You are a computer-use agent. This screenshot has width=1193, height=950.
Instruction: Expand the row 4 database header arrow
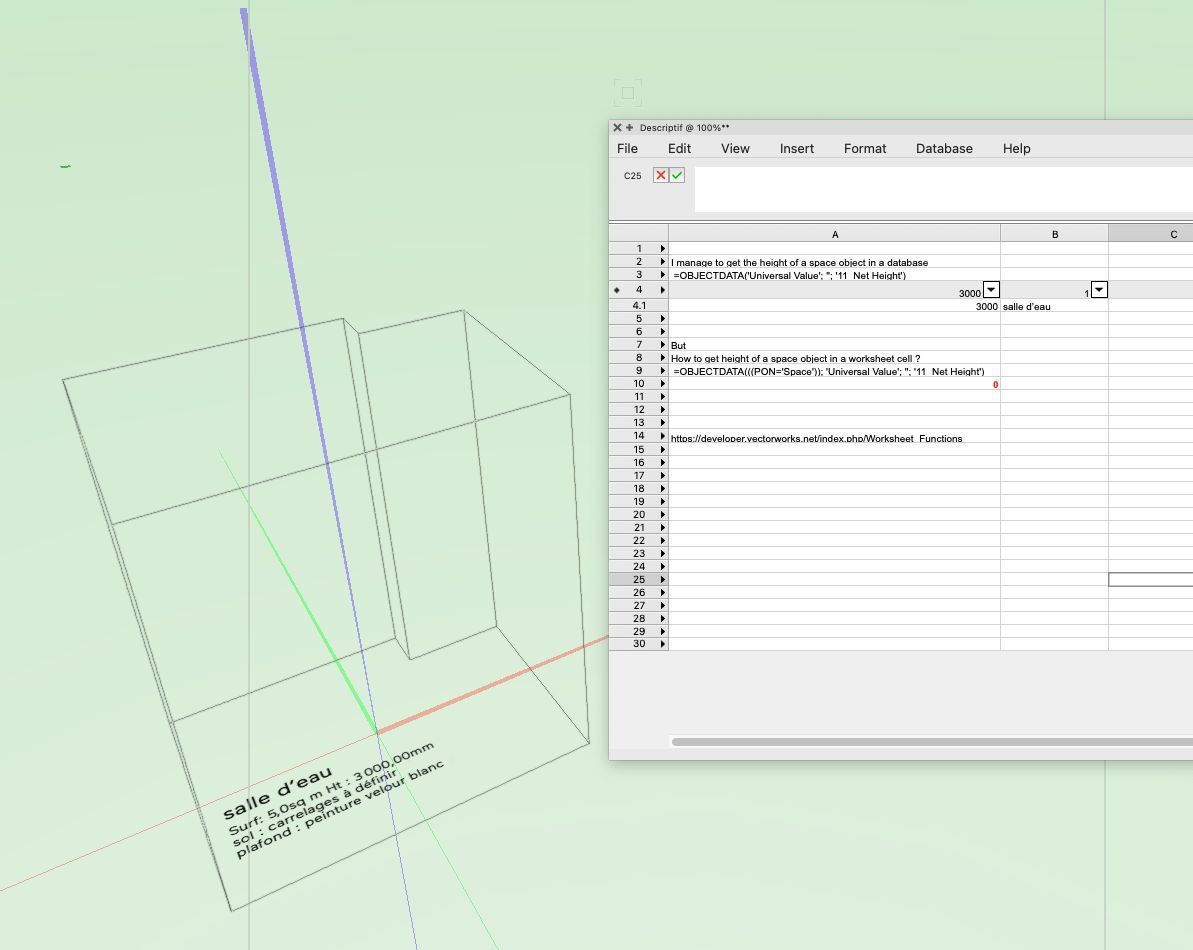pyautogui.click(x=662, y=290)
